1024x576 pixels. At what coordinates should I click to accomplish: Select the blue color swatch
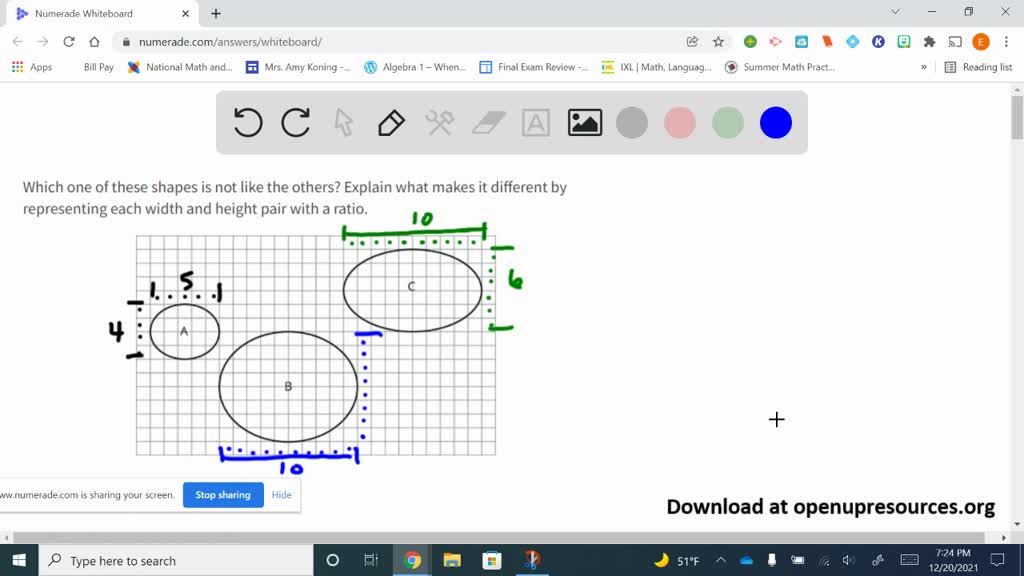click(x=775, y=122)
